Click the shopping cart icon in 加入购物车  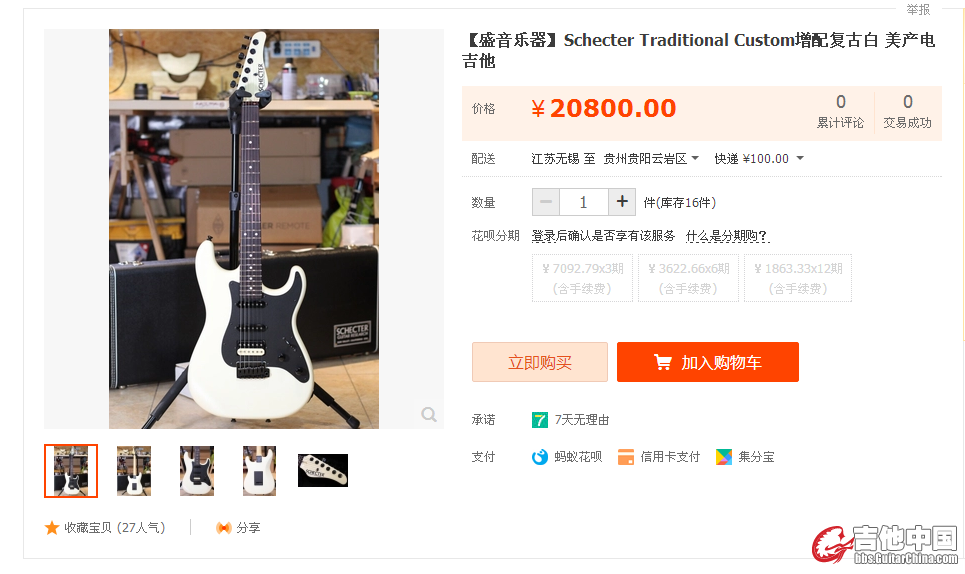pos(663,362)
